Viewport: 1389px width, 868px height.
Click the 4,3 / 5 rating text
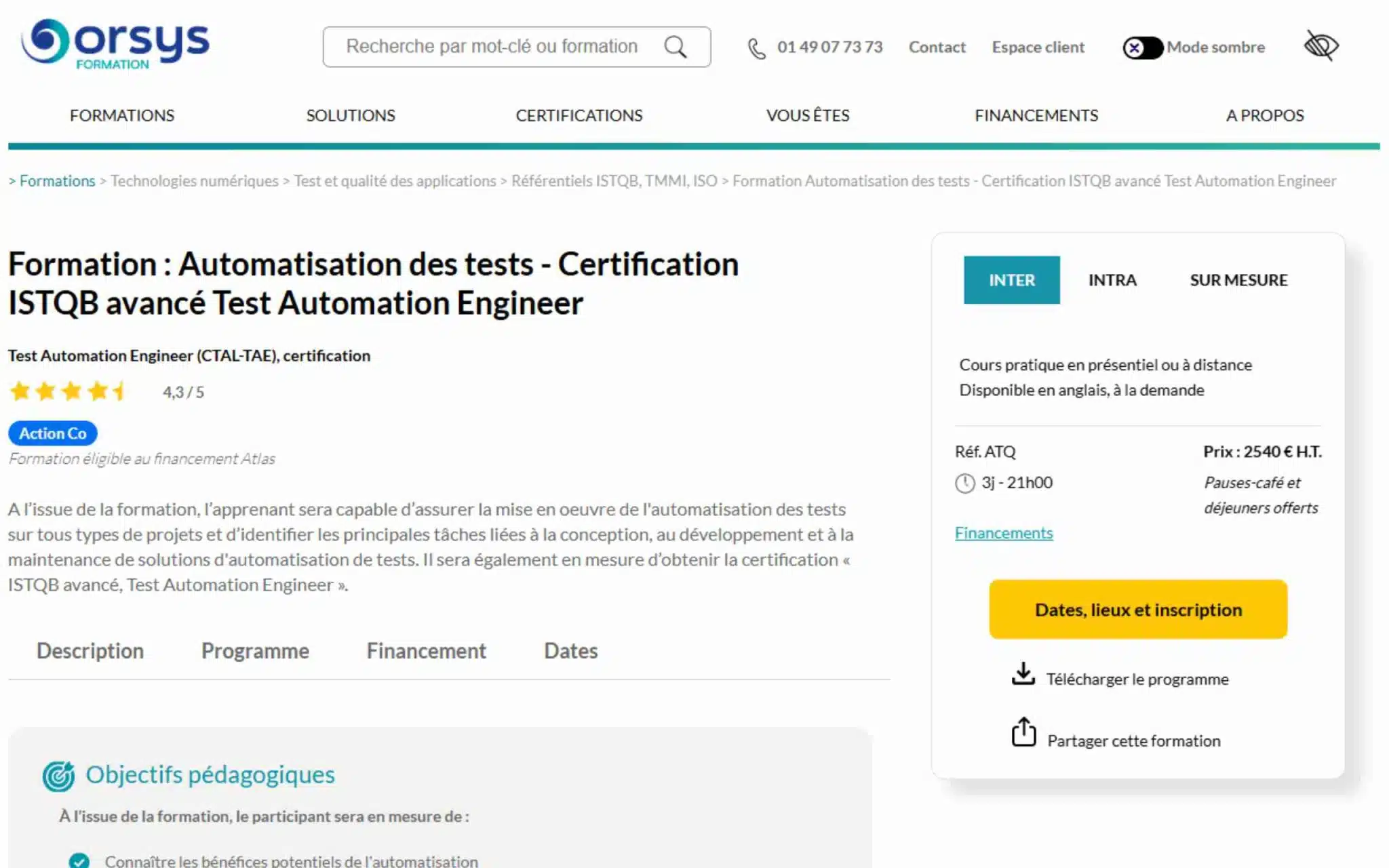[183, 392]
